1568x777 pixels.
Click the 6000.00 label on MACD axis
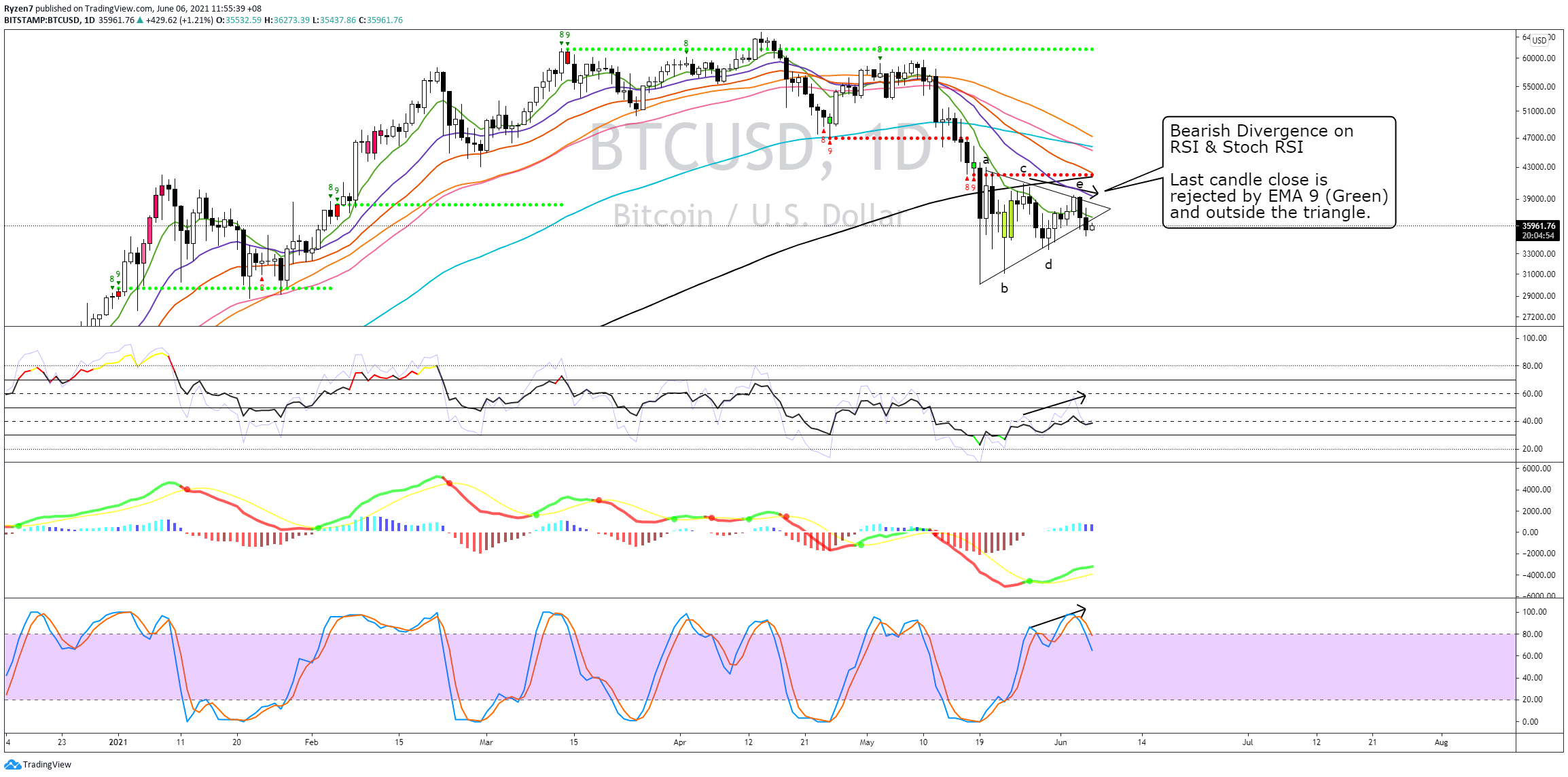click(x=1536, y=469)
